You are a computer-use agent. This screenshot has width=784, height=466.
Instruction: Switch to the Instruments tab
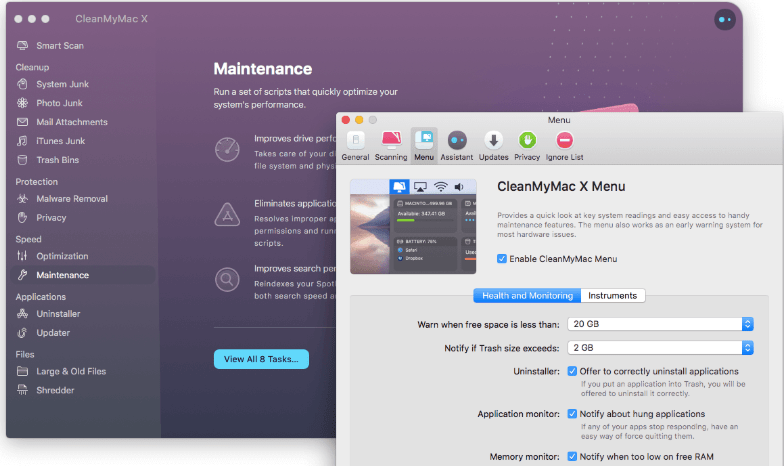tap(612, 296)
